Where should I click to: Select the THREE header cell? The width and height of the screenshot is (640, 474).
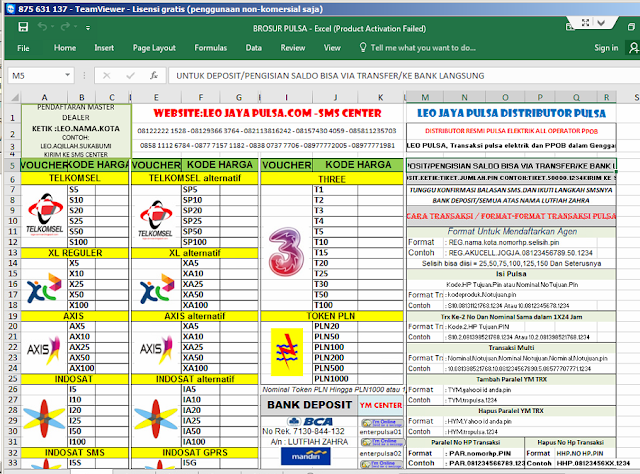coord(331,179)
